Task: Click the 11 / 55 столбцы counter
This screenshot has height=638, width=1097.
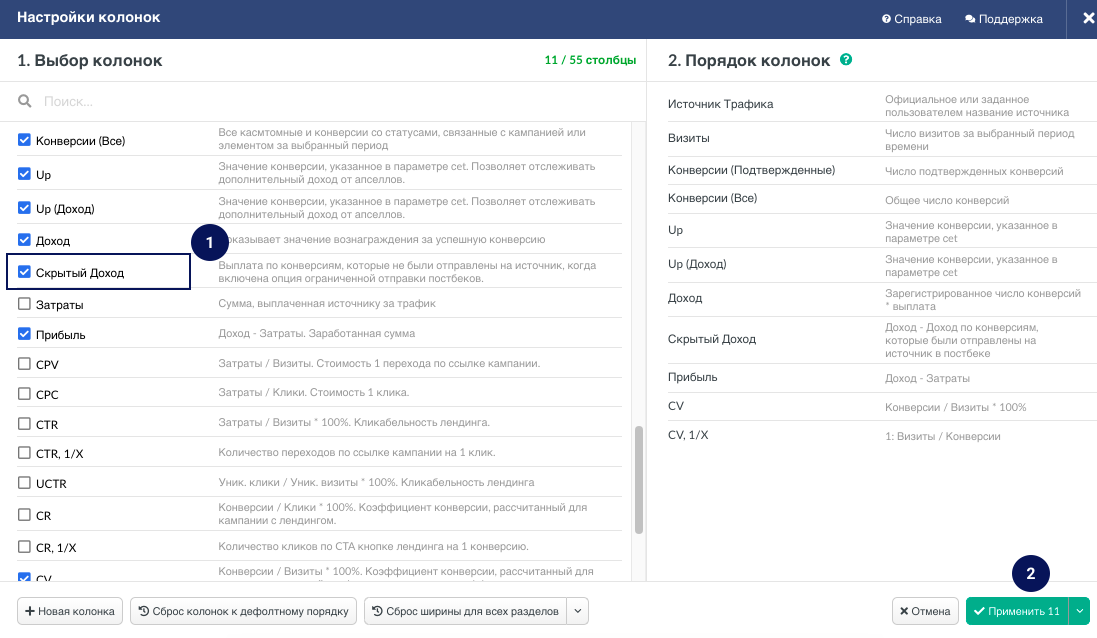Action: coord(590,60)
